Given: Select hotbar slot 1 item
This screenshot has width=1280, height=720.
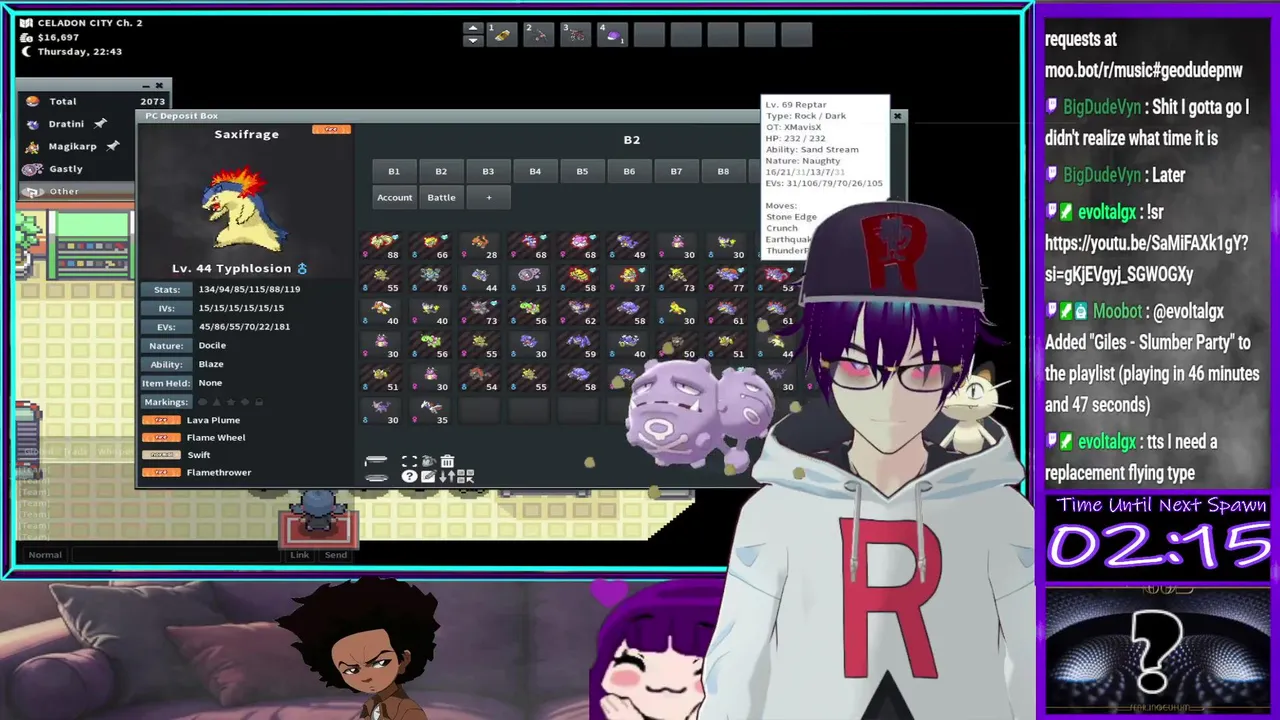Looking at the screenshot, I should pyautogui.click(x=502, y=35).
